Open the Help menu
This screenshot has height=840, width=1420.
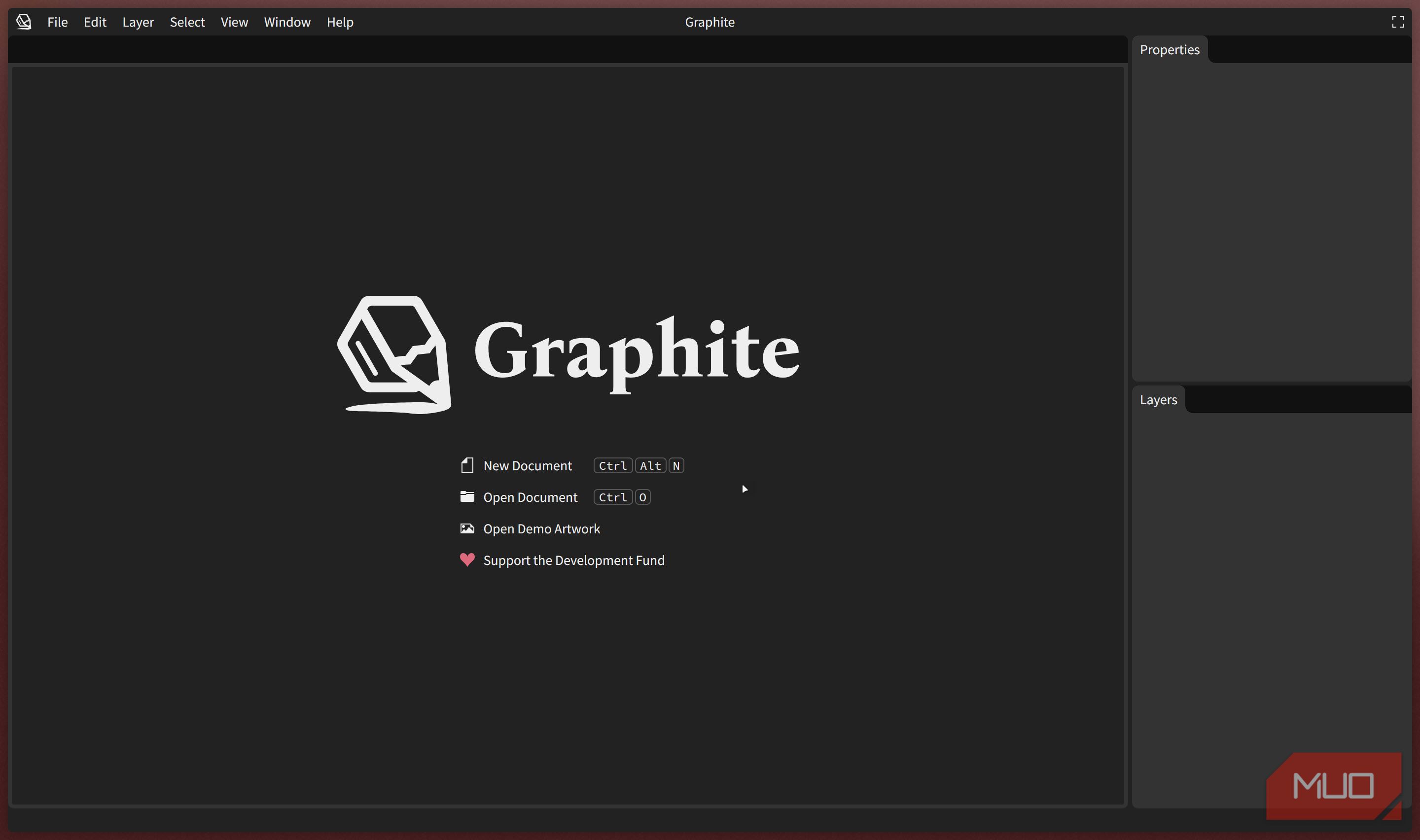[x=340, y=22]
